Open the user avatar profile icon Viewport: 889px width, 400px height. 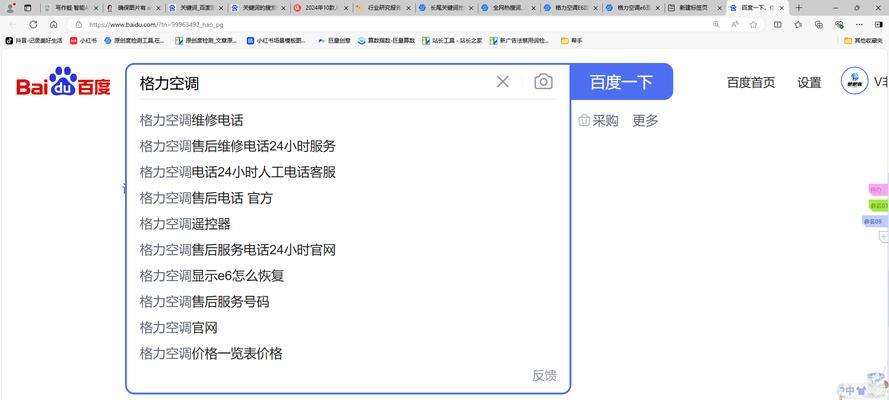(x=854, y=81)
